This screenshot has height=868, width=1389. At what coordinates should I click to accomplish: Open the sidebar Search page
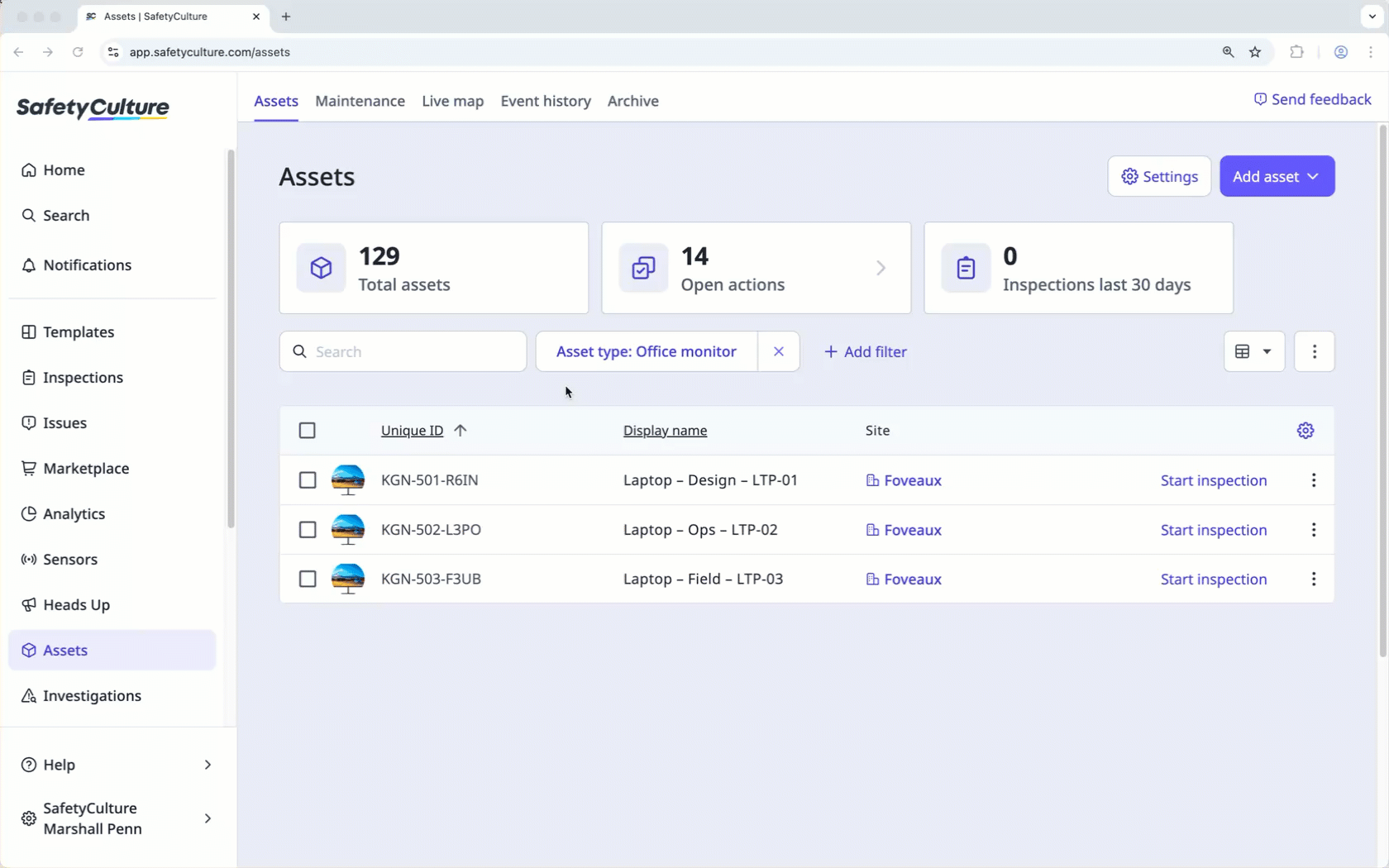tap(55, 215)
